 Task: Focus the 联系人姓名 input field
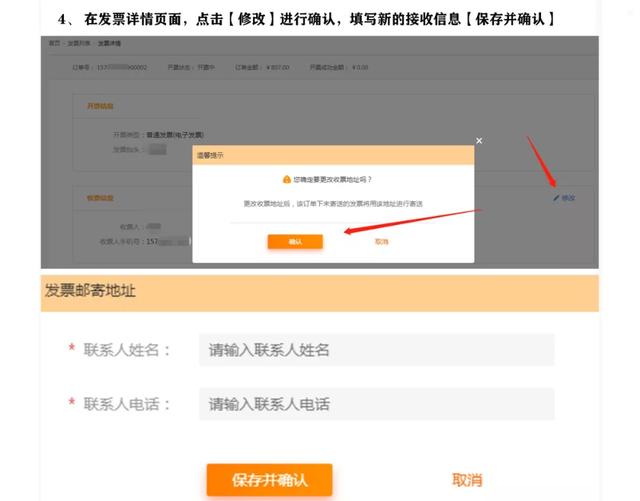376,350
